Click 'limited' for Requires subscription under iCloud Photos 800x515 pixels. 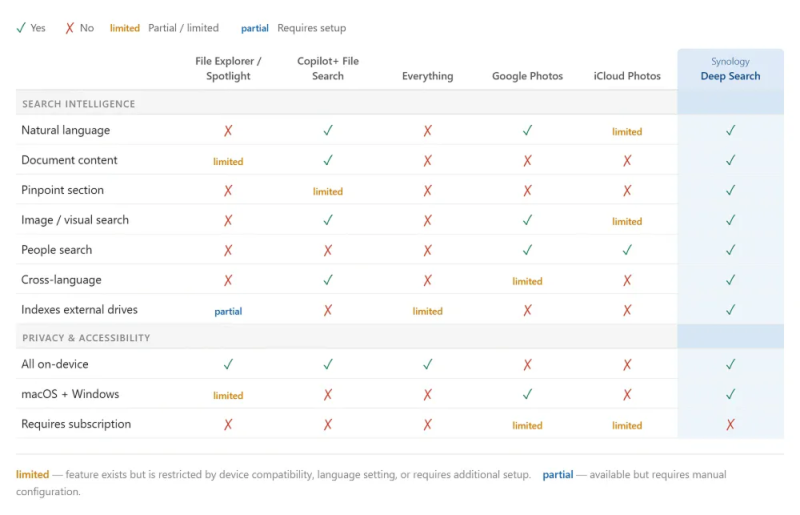(x=627, y=426)
